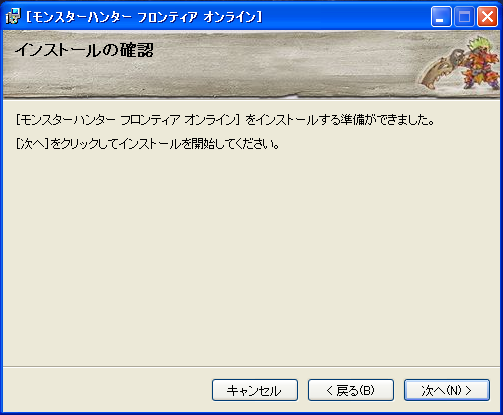503x415 pixels.
Task: Click the hunter's large sword in the banner
Action: [442, 69]
